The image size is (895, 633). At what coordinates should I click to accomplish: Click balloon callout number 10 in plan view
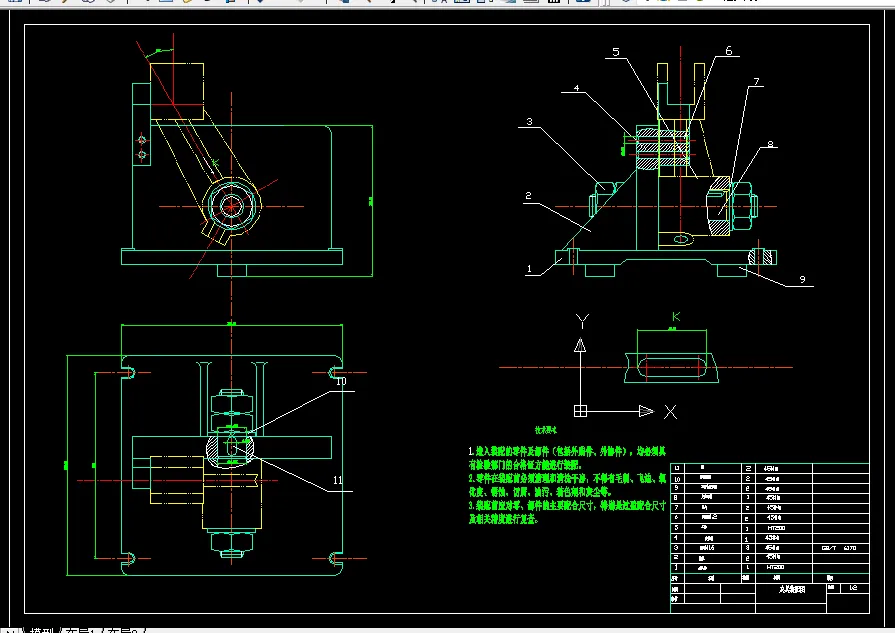(341, 381)
